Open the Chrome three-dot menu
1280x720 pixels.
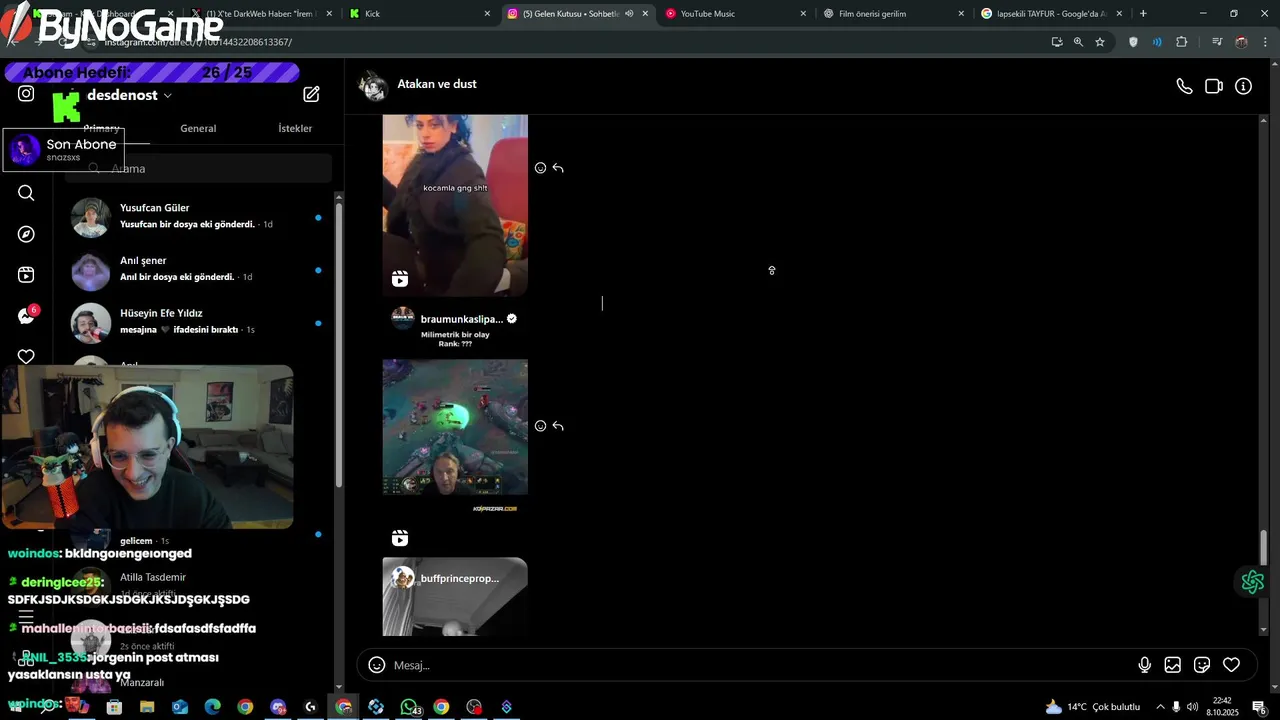(x=1265, y=42)
